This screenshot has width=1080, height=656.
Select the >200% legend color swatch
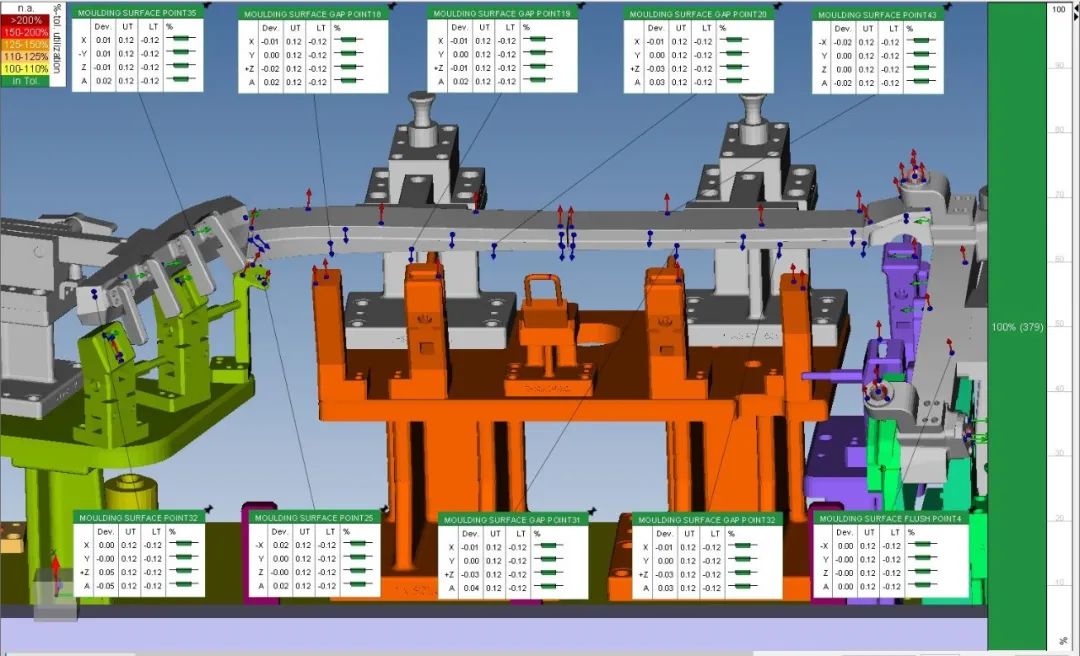point(25,21)
